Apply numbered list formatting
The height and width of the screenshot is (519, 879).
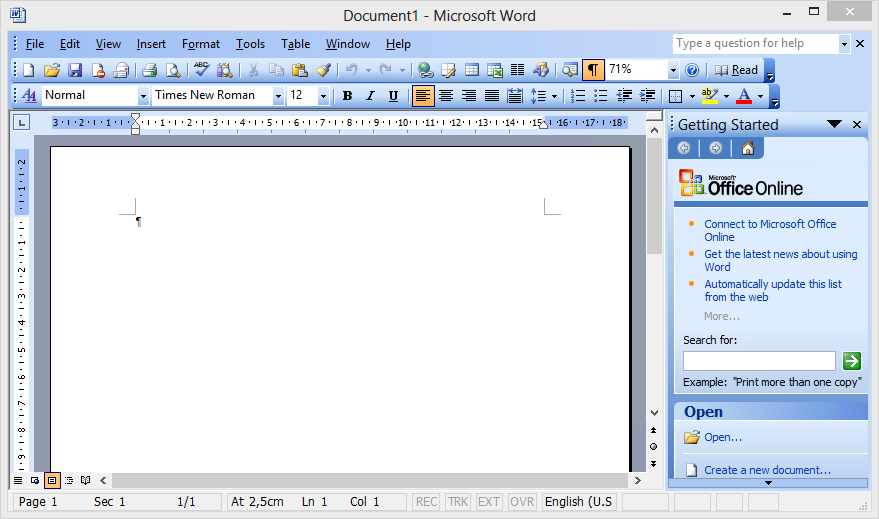[x=577, y=96]
